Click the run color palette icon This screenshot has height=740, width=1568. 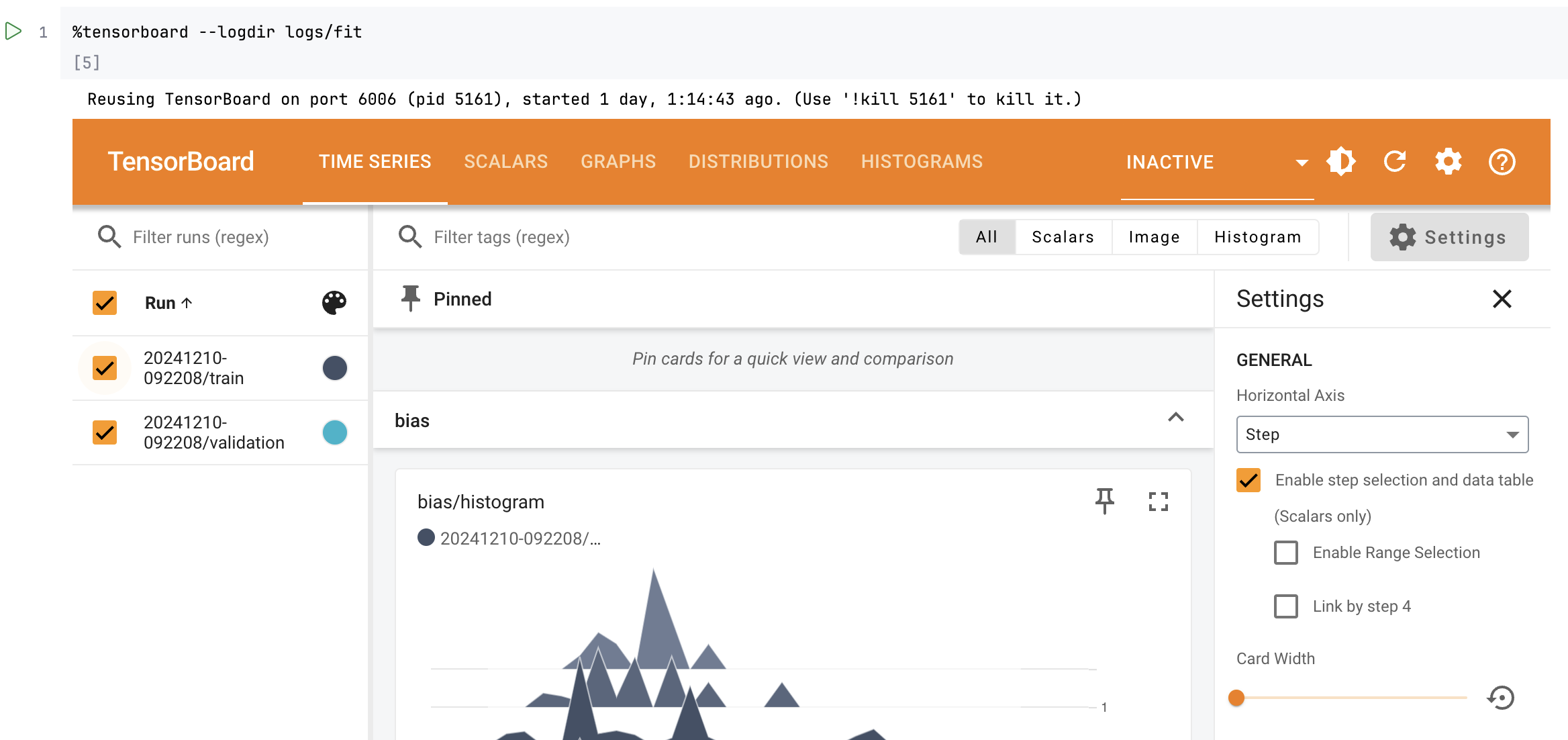coord(334,303)
